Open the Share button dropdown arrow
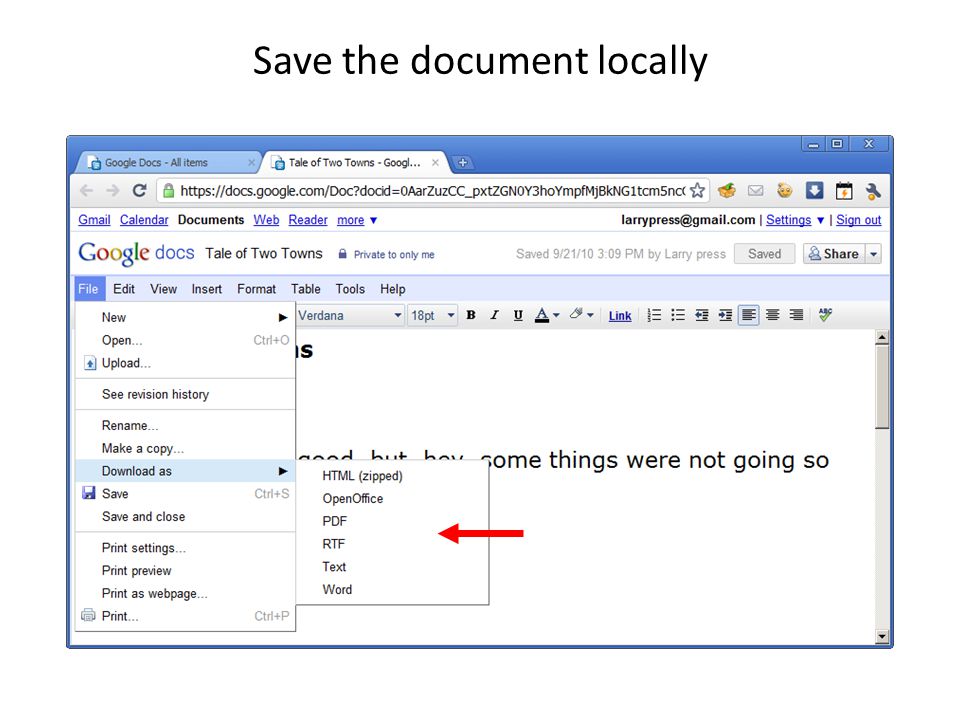Screen dimensions: 960x720 click(874, 254)
